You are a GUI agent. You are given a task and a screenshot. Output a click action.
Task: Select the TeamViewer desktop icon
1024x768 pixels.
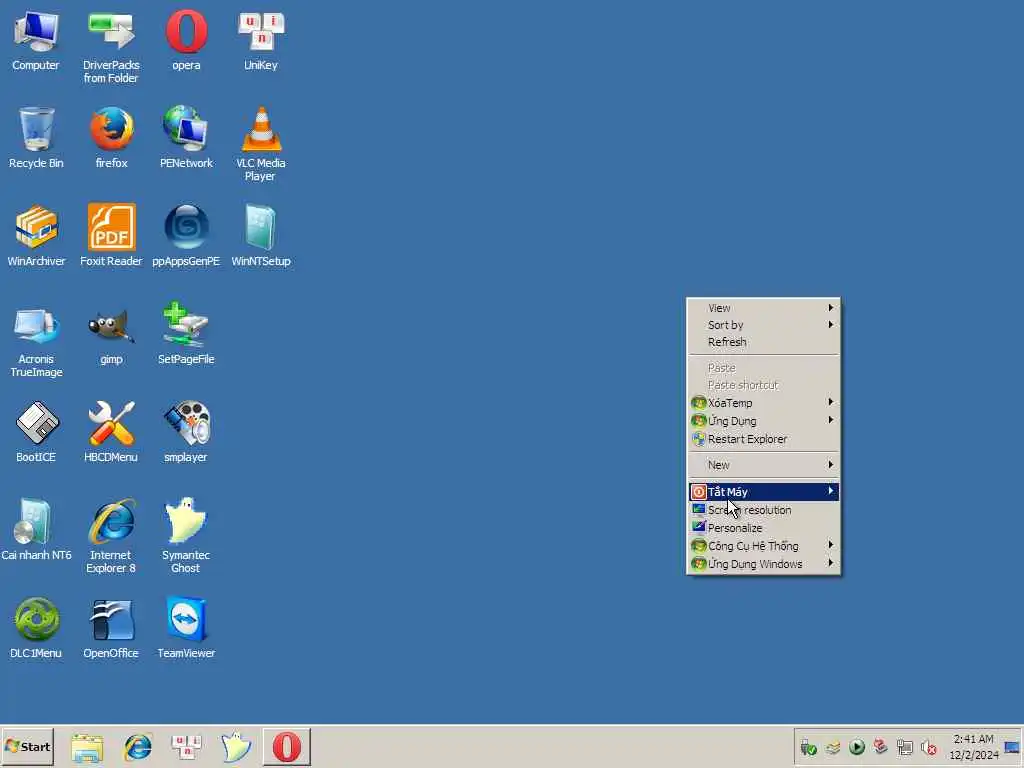[186, 628]
